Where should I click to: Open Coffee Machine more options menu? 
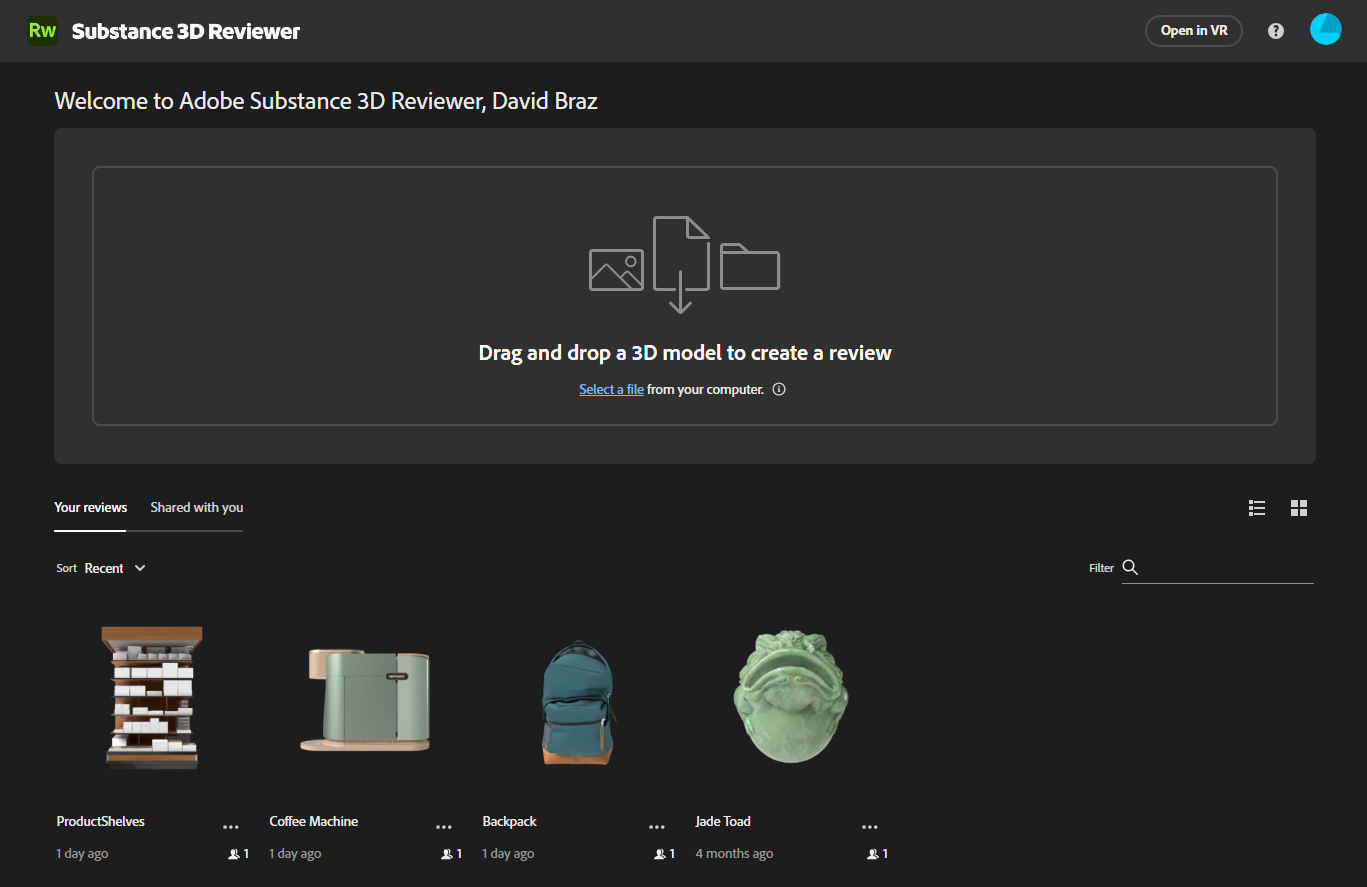click(444, 827)
